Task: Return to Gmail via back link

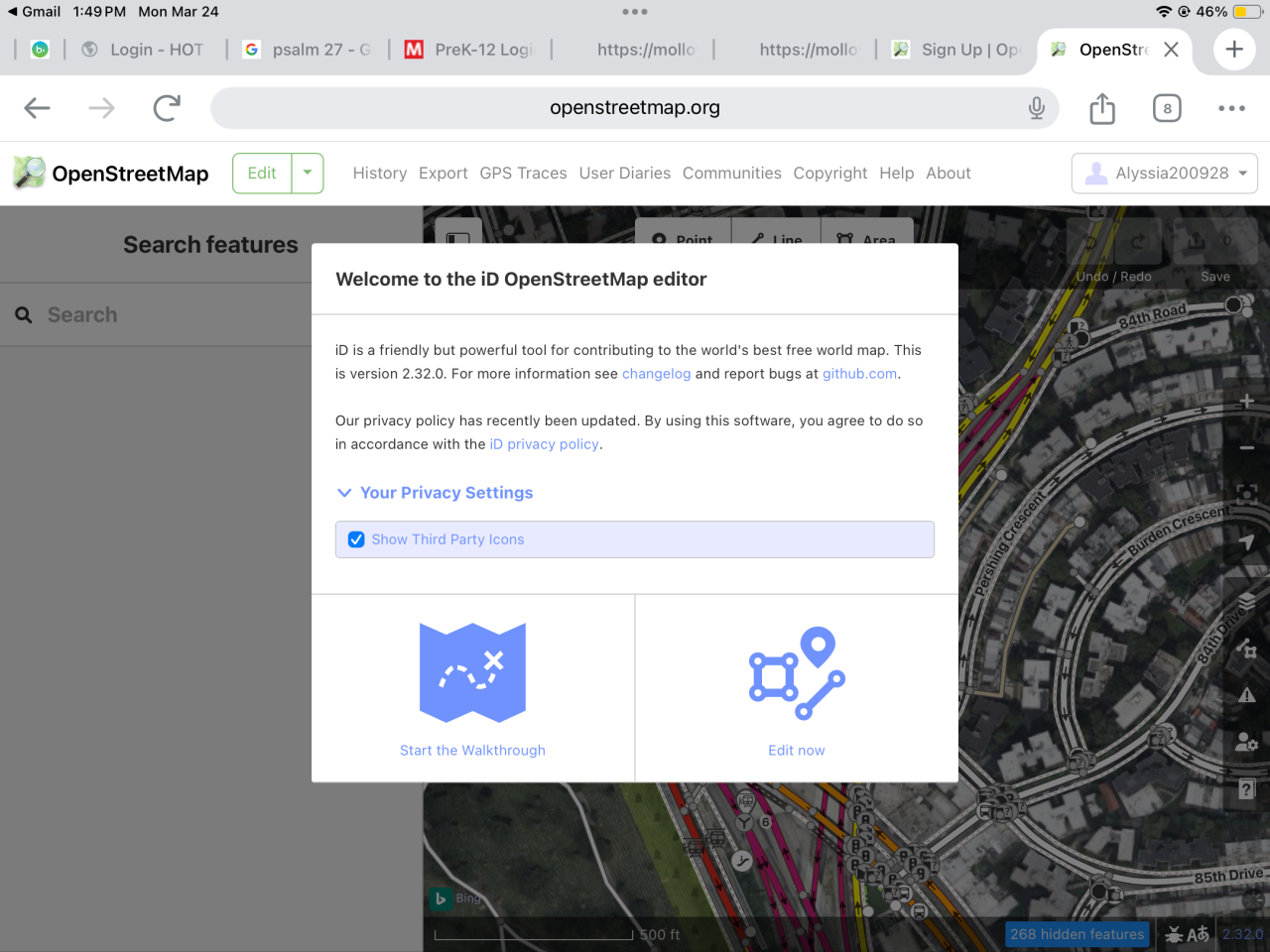Action: point(34,12)
